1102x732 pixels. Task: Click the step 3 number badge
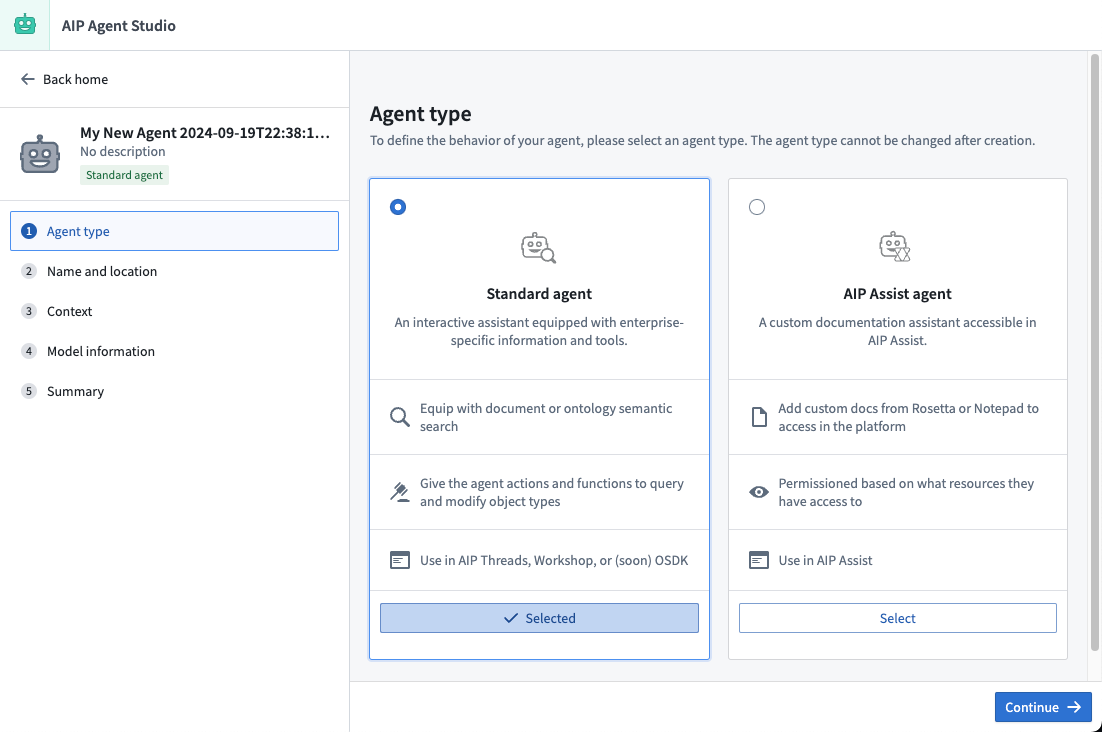[x=29, y=311]
